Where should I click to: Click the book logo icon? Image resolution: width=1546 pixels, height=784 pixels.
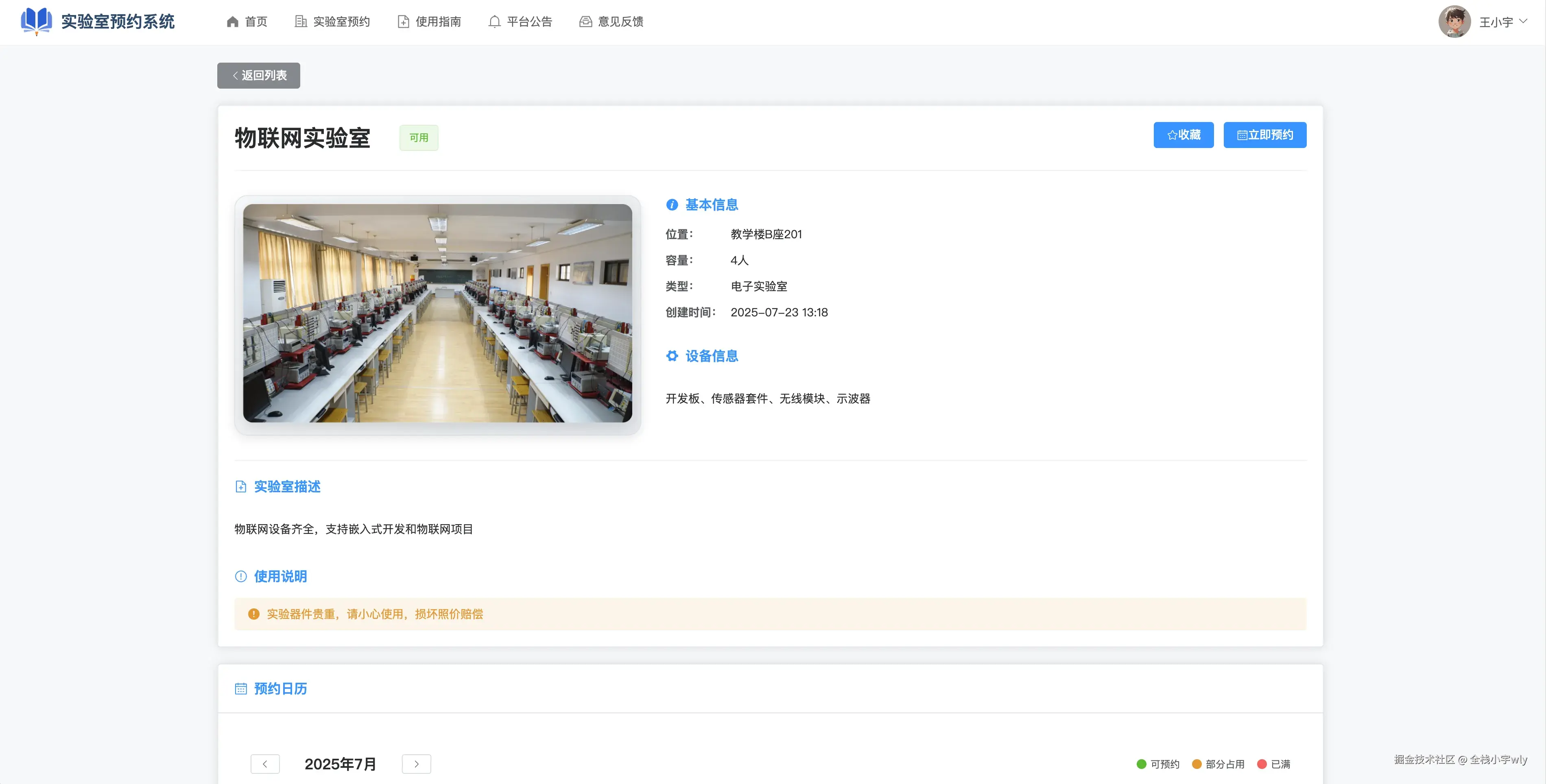coord(36,21)
